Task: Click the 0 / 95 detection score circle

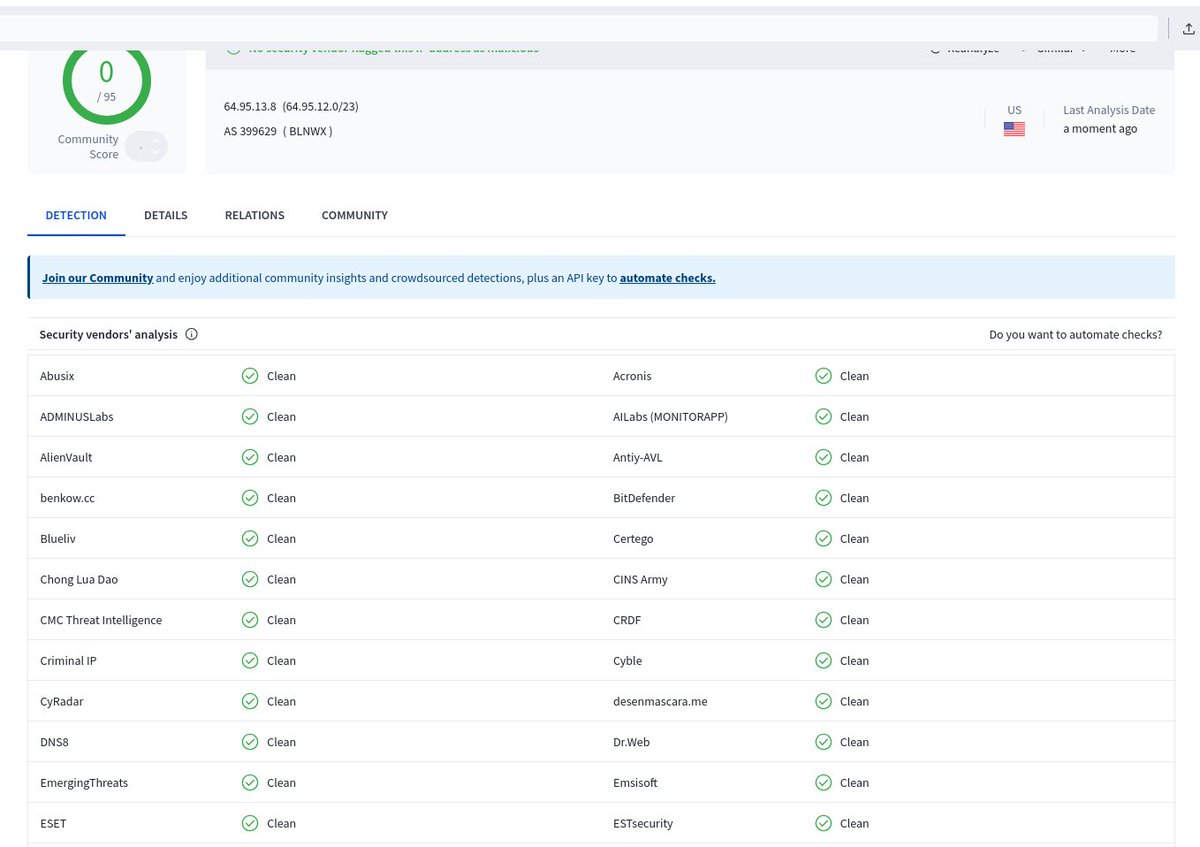Action: (106, 80)
